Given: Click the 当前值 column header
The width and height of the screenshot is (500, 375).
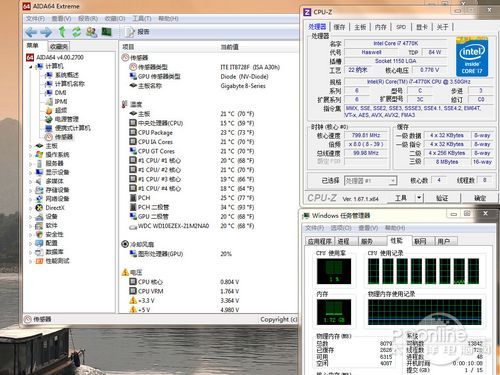Looking at the screenshot, I should point(229,47).
